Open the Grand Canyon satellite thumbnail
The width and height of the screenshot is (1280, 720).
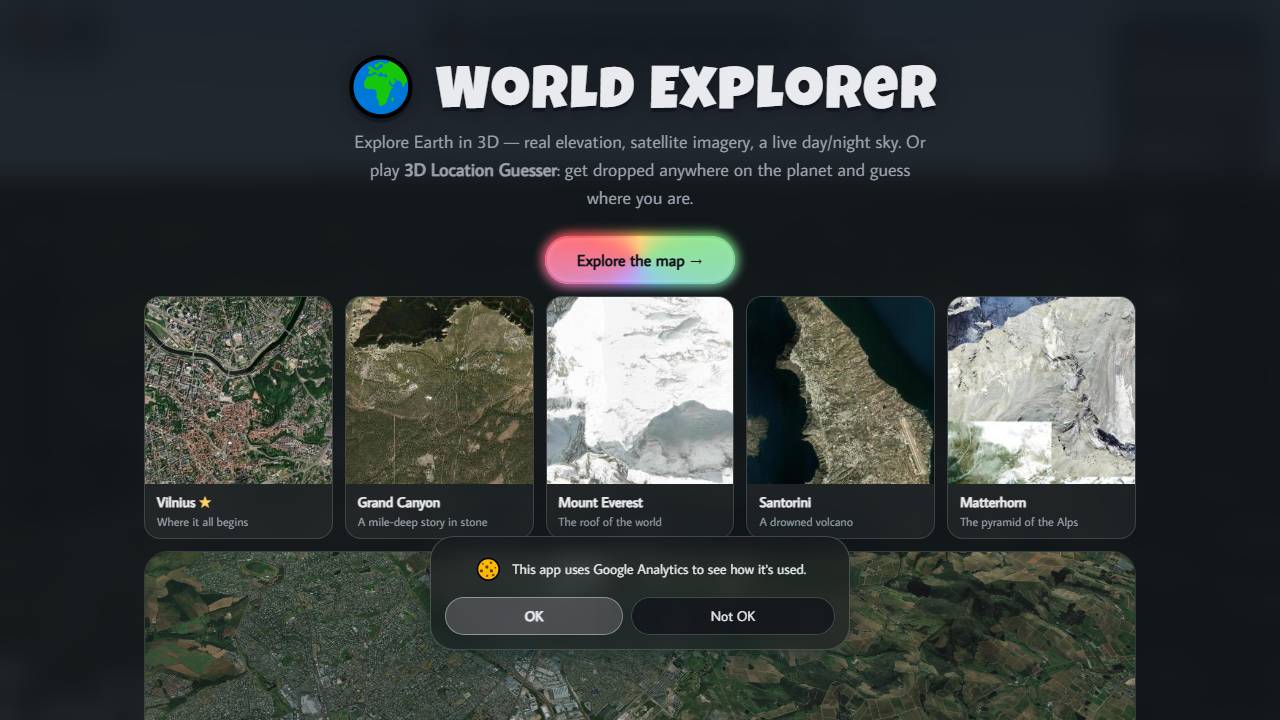(x=439, y=390)
